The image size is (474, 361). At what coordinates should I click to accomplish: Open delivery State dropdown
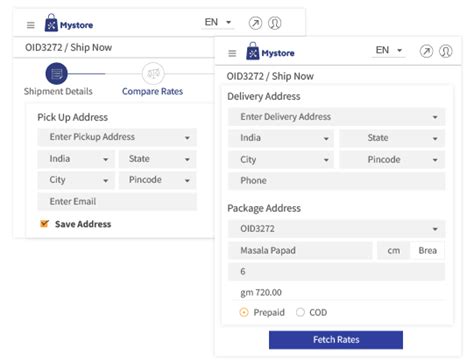click(392, 138)
